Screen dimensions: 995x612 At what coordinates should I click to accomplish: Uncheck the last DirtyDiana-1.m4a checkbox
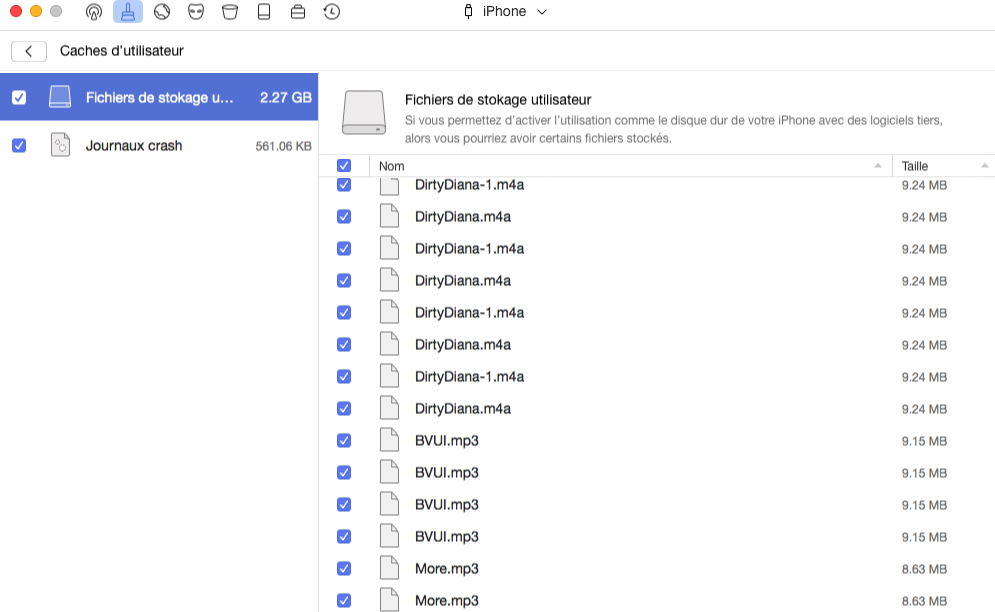344,376
